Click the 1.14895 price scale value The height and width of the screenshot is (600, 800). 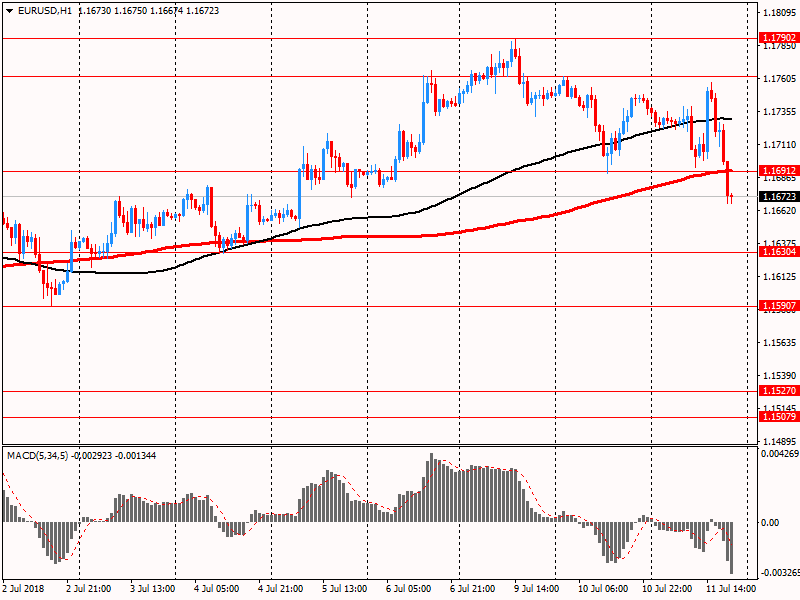click(x=779, y=441)
